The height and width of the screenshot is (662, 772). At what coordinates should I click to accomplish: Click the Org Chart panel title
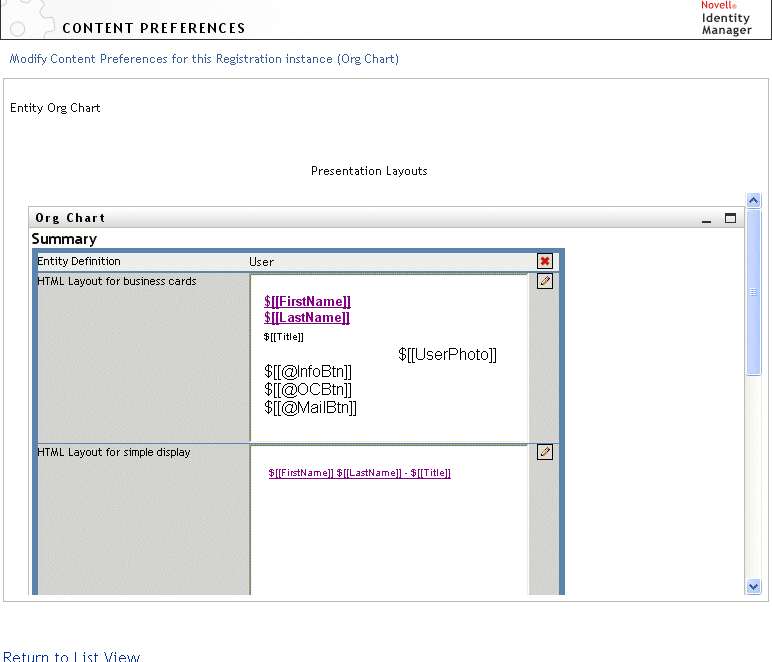click(70, 218)
